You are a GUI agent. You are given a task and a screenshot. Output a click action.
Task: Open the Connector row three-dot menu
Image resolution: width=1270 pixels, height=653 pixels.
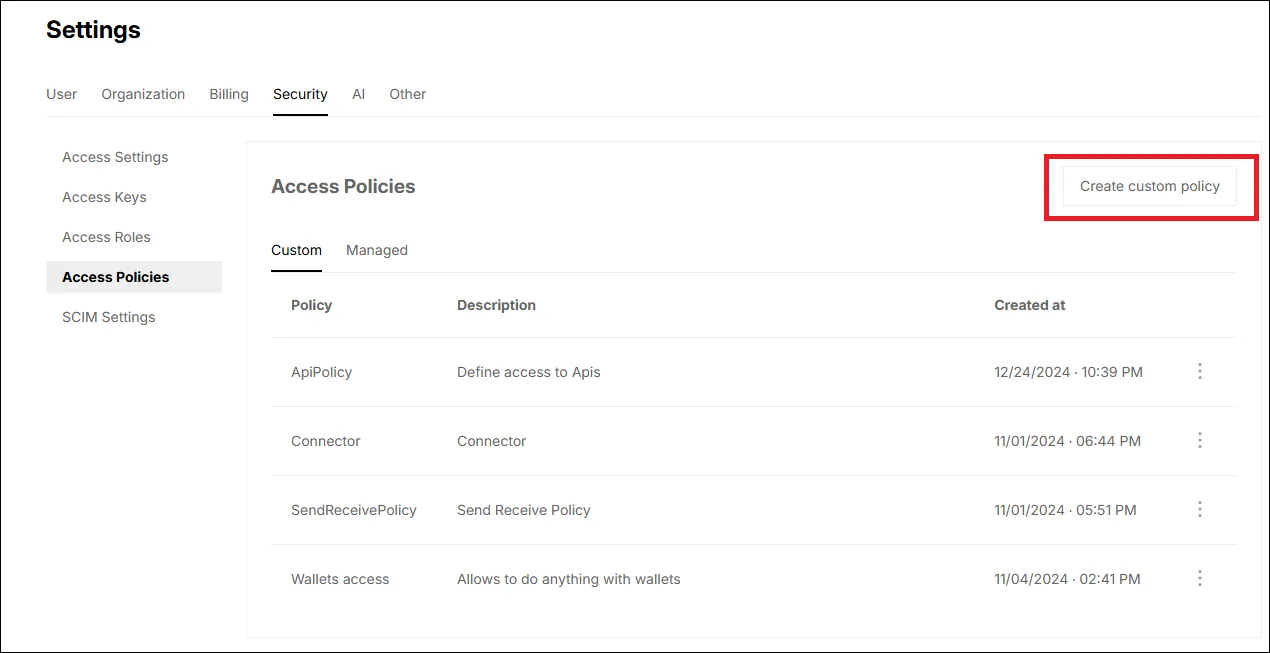pos(1200,440)
